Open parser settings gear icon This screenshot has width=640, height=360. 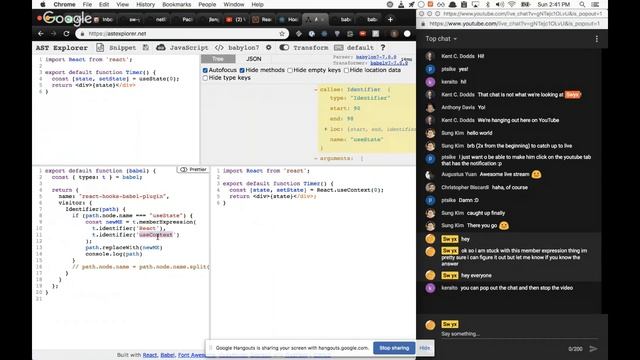click(x=269, y=47)
